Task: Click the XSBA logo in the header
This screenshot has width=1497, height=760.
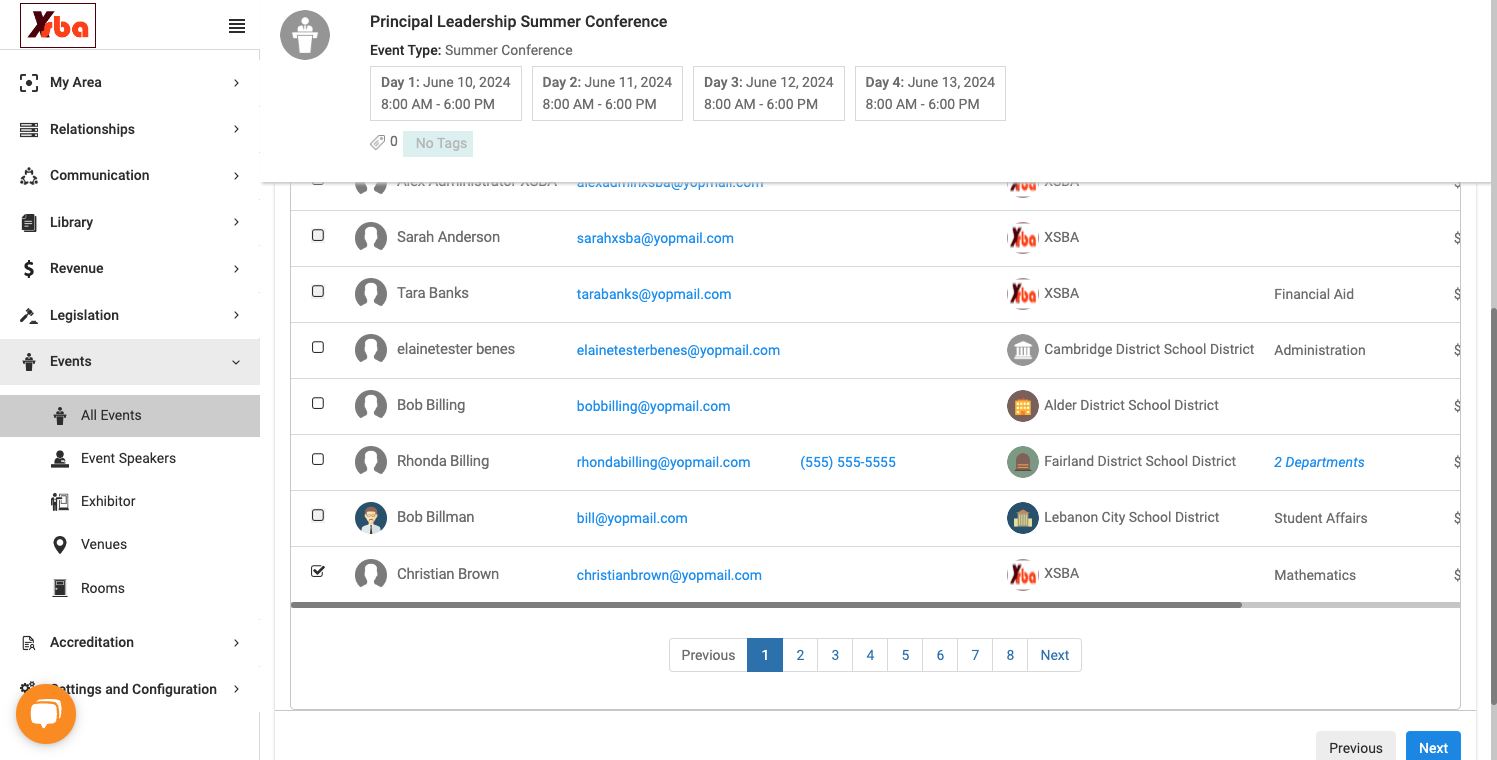Action: (58, 26)
